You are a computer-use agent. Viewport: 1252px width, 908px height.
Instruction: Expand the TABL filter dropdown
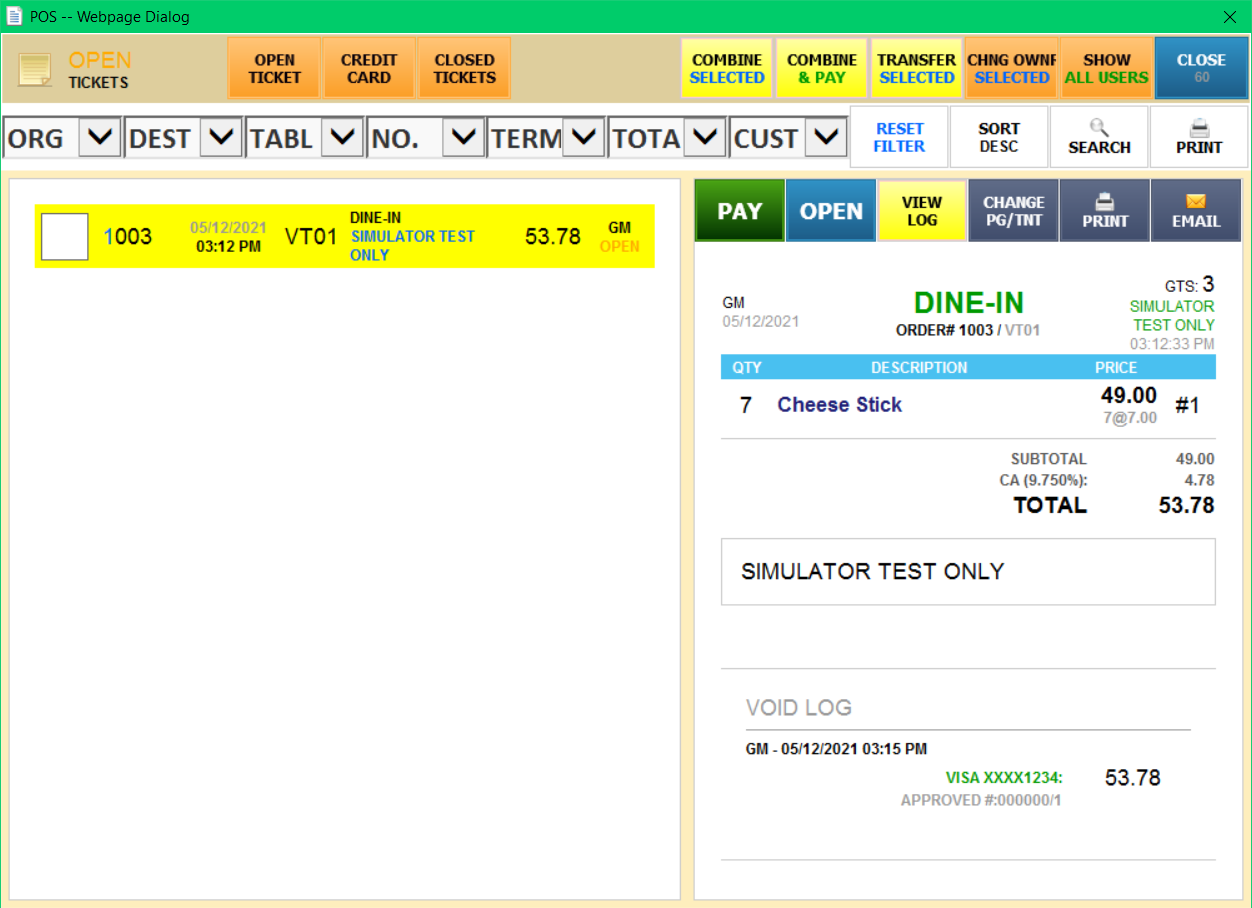342,137
